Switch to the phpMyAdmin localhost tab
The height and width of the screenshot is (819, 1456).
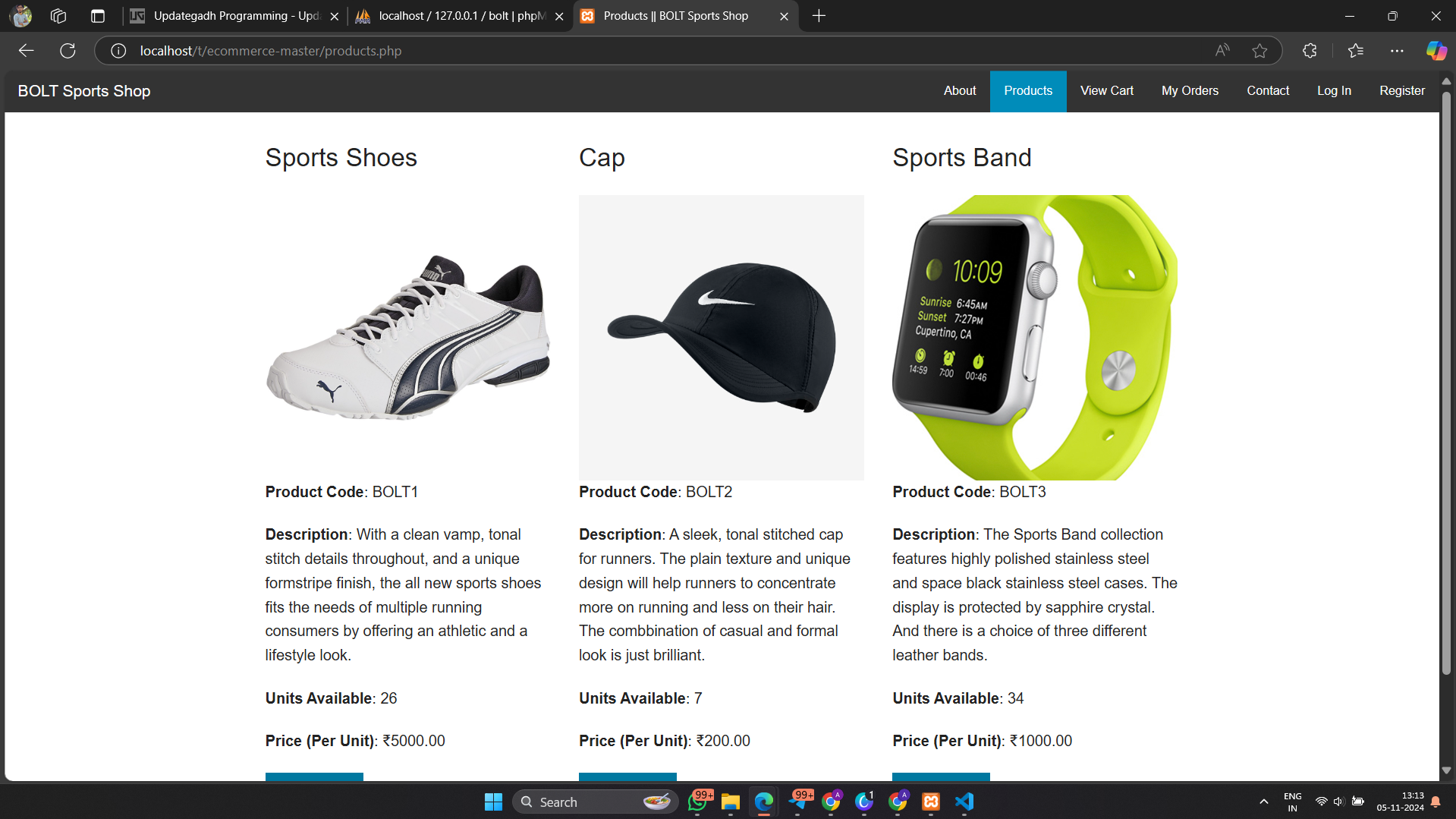click(455, 15)
